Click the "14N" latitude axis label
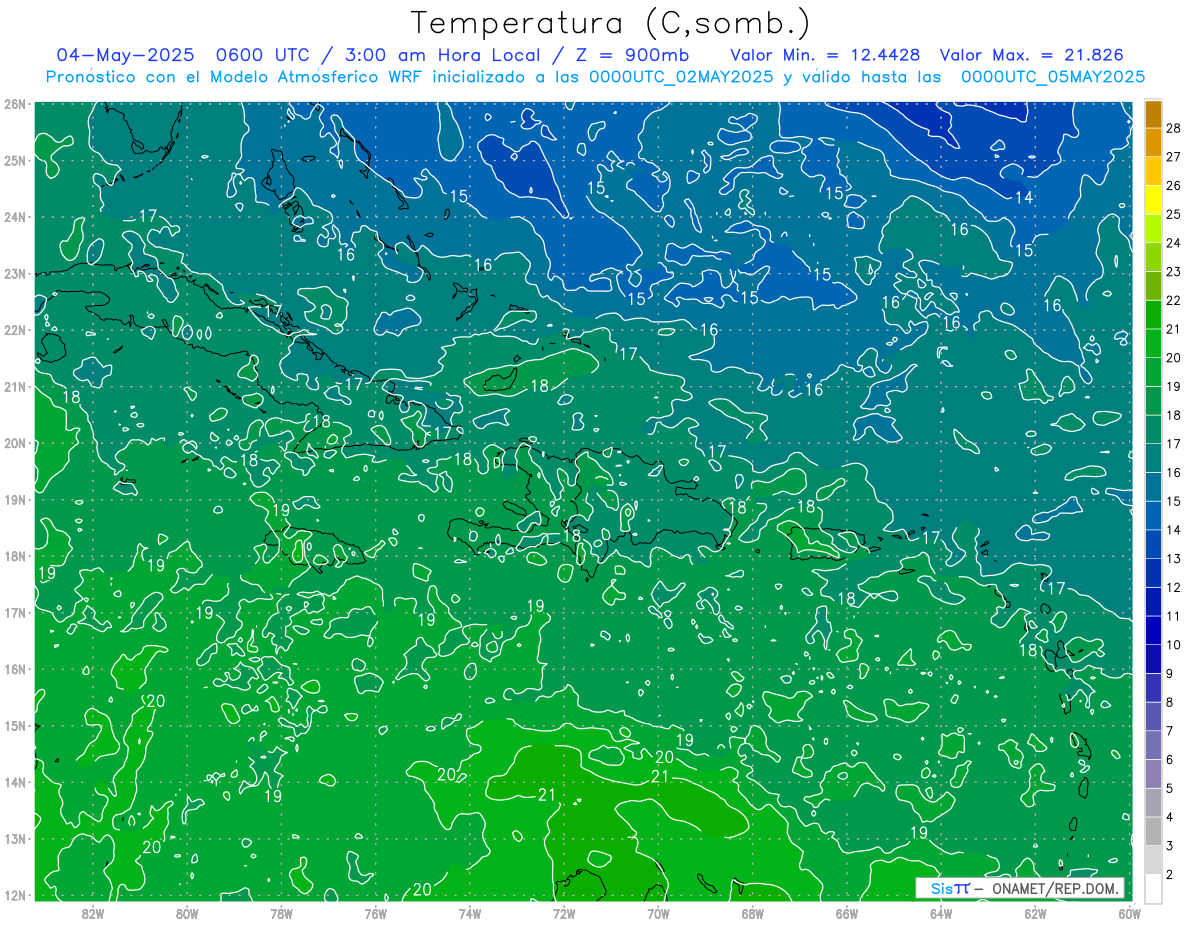Image resolution: width=1200 pixels, height=927 pixels. pos(15,782)
